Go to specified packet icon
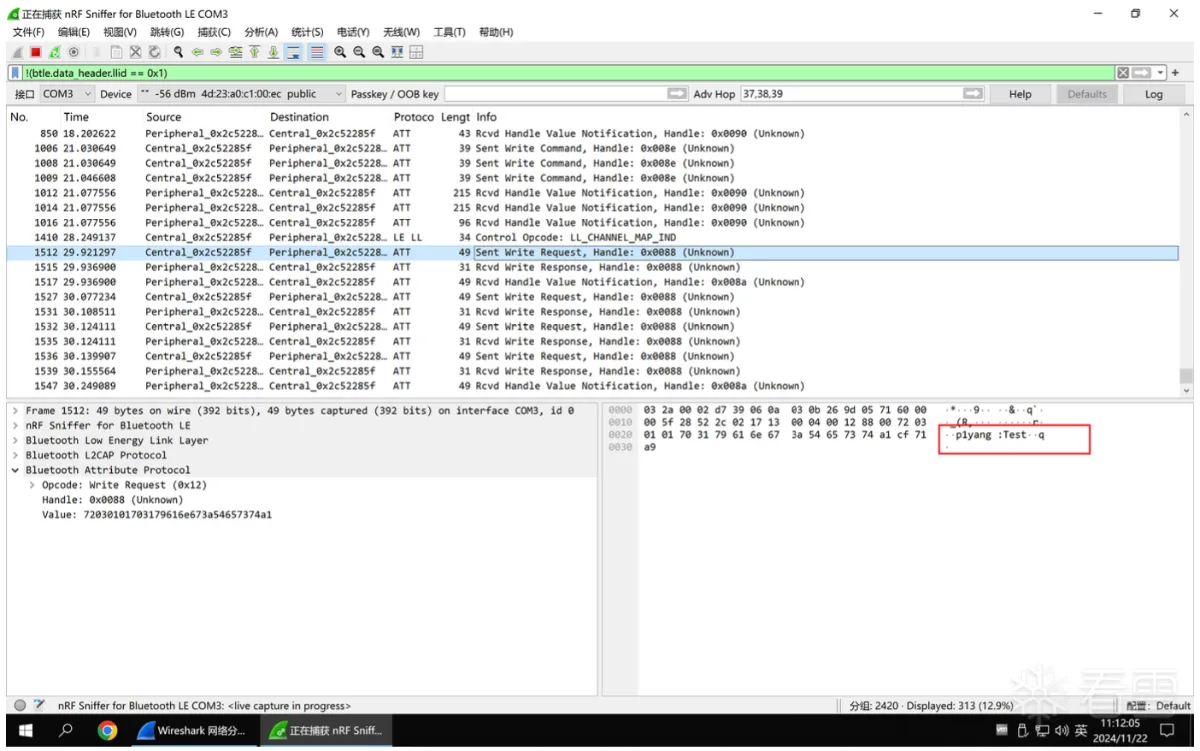This screenshot has height=751, width=1200. coord(235,52)
